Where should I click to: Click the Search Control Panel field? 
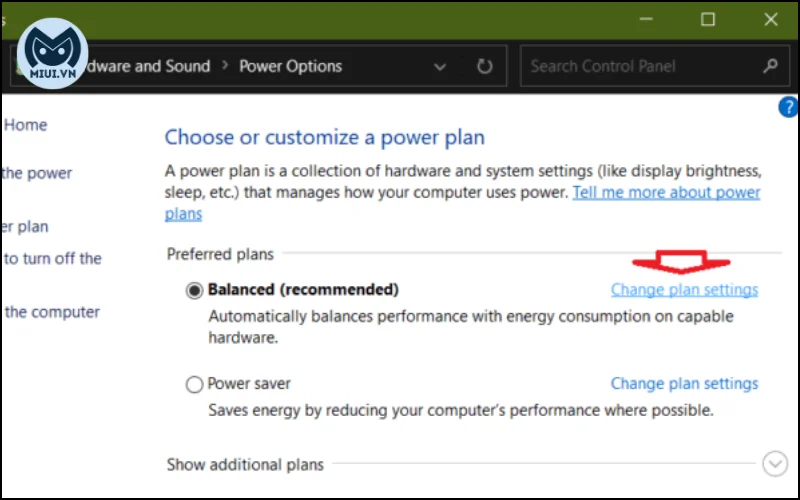tap(655, 66)
